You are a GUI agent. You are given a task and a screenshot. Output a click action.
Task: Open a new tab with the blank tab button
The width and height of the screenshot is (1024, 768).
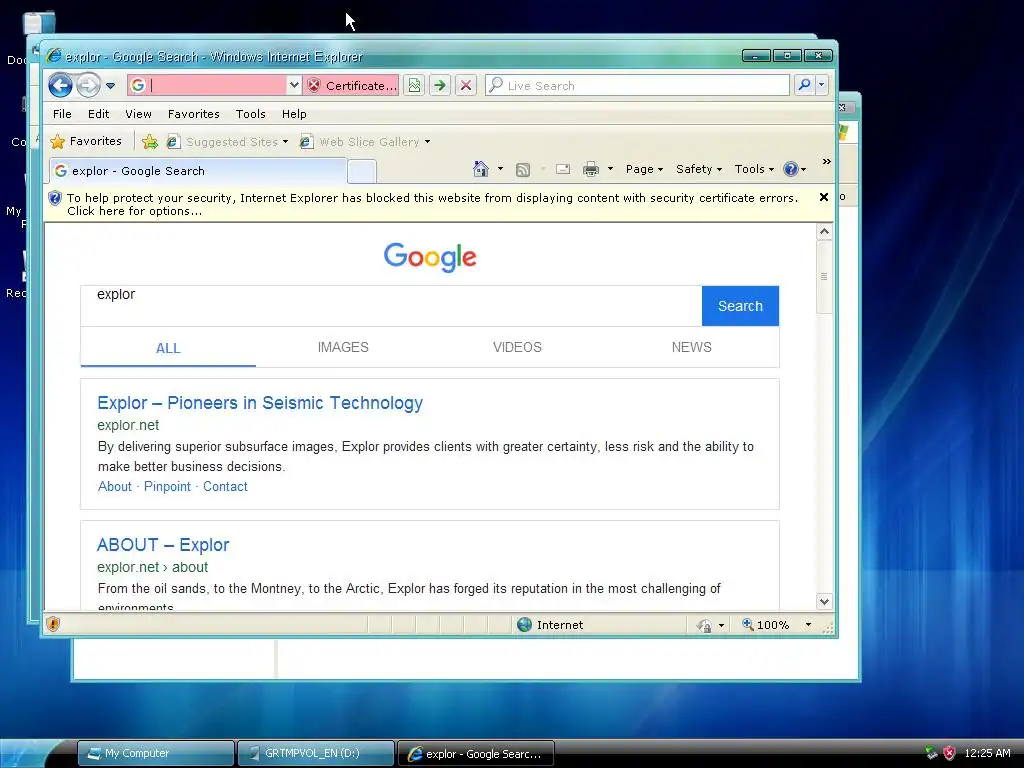361,172
